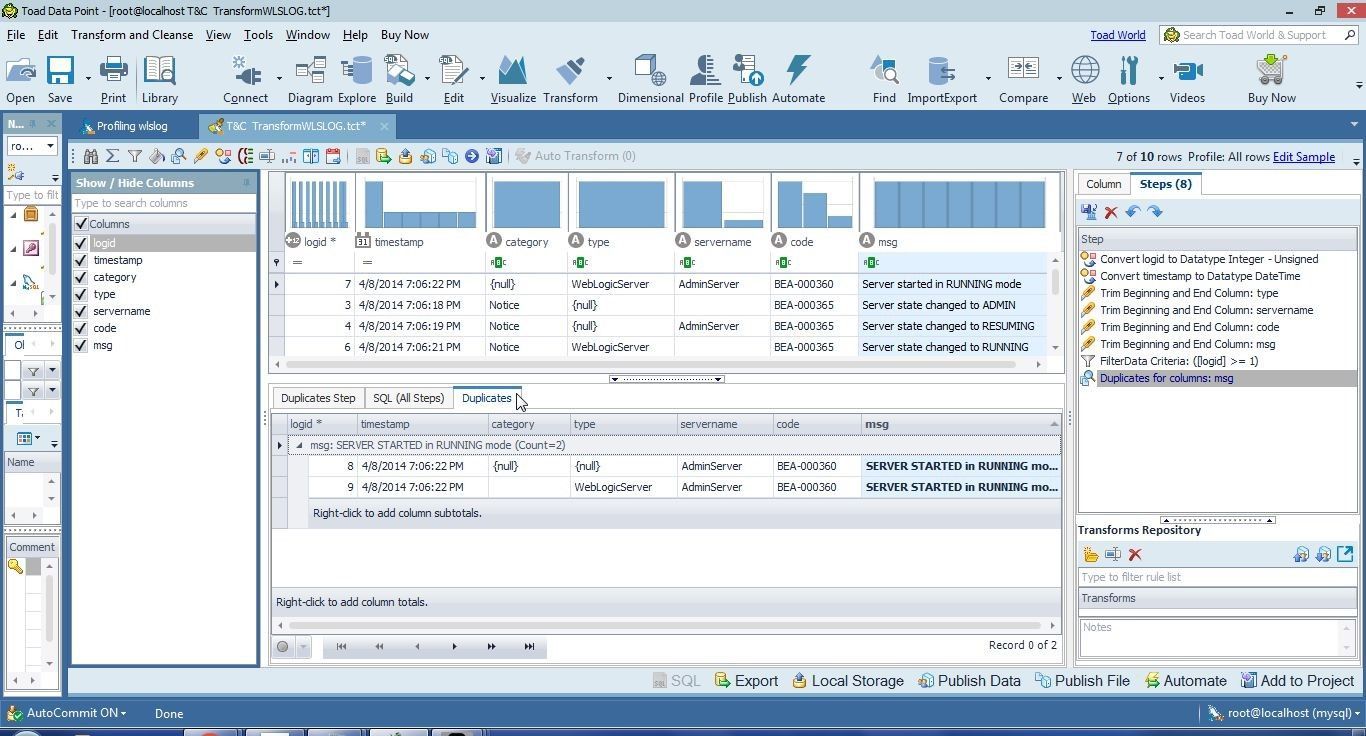
Task: Delete step with red X in Steps panel
Action: (x=1111, y=212)
